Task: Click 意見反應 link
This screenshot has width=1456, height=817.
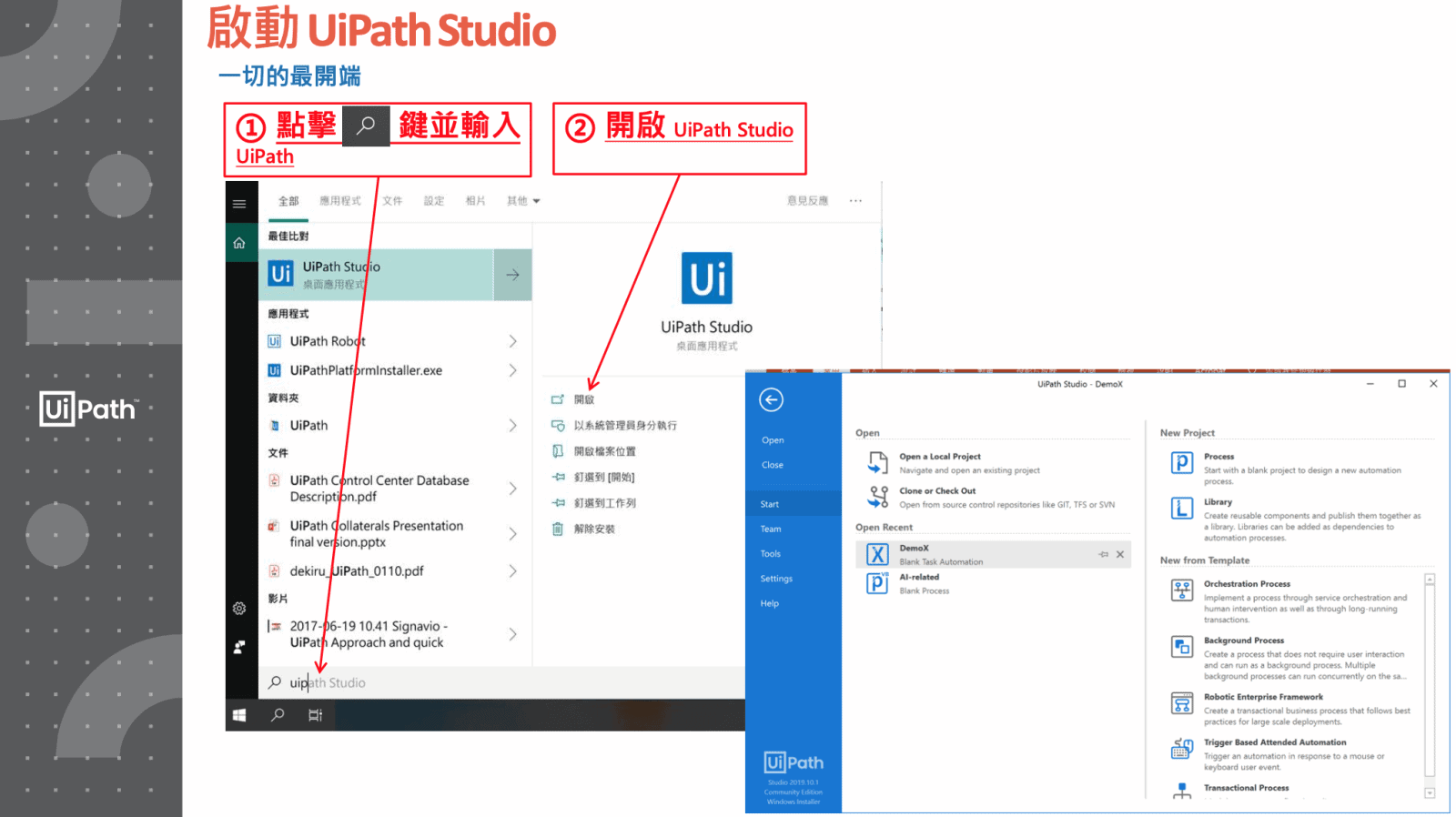Action: click(808, 201)
